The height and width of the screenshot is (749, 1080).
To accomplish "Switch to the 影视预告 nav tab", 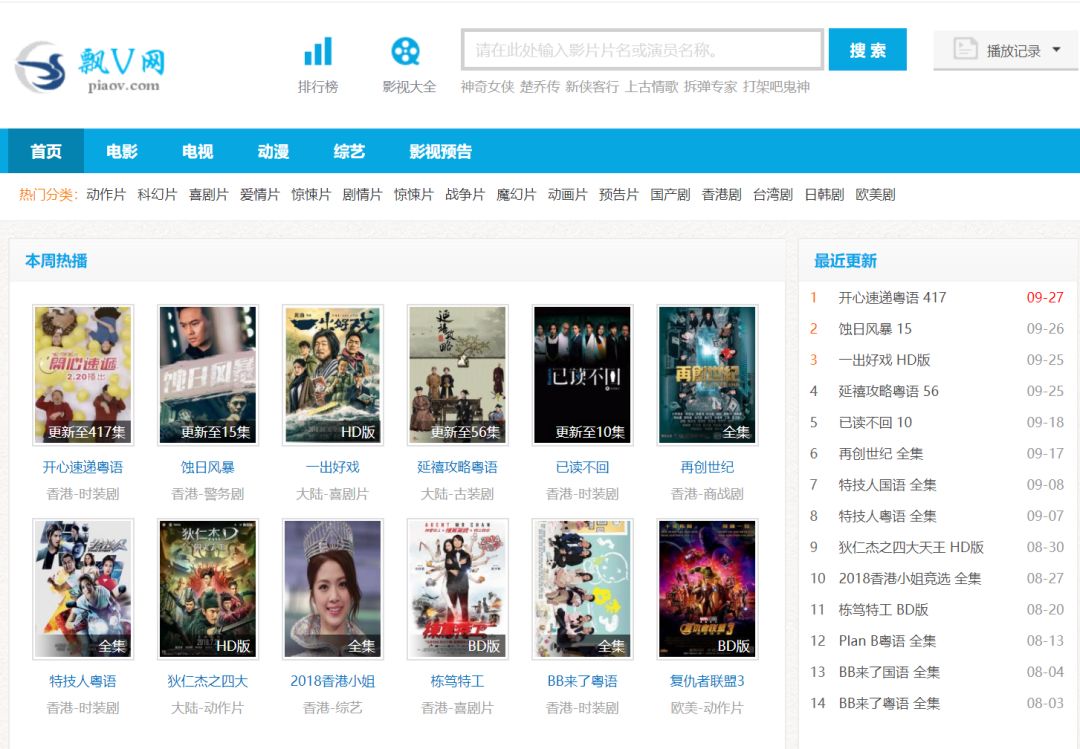I will (441, 151).
